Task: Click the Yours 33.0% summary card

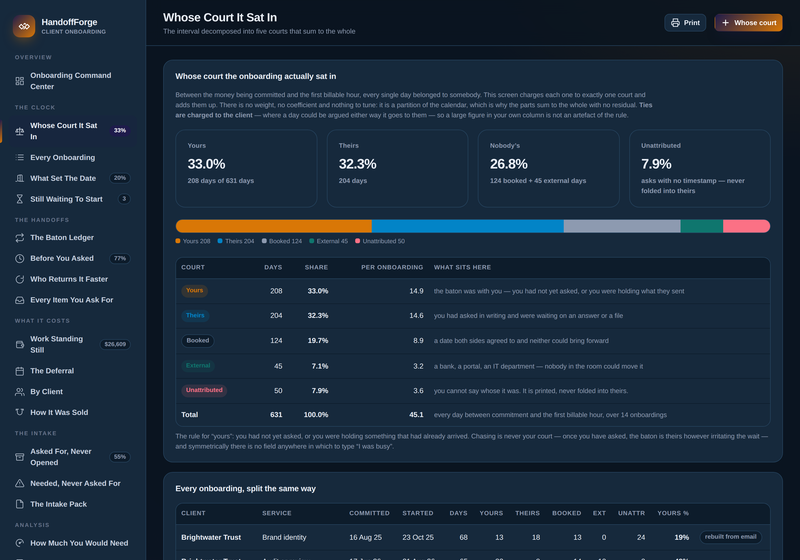Action: pos(246,168)
